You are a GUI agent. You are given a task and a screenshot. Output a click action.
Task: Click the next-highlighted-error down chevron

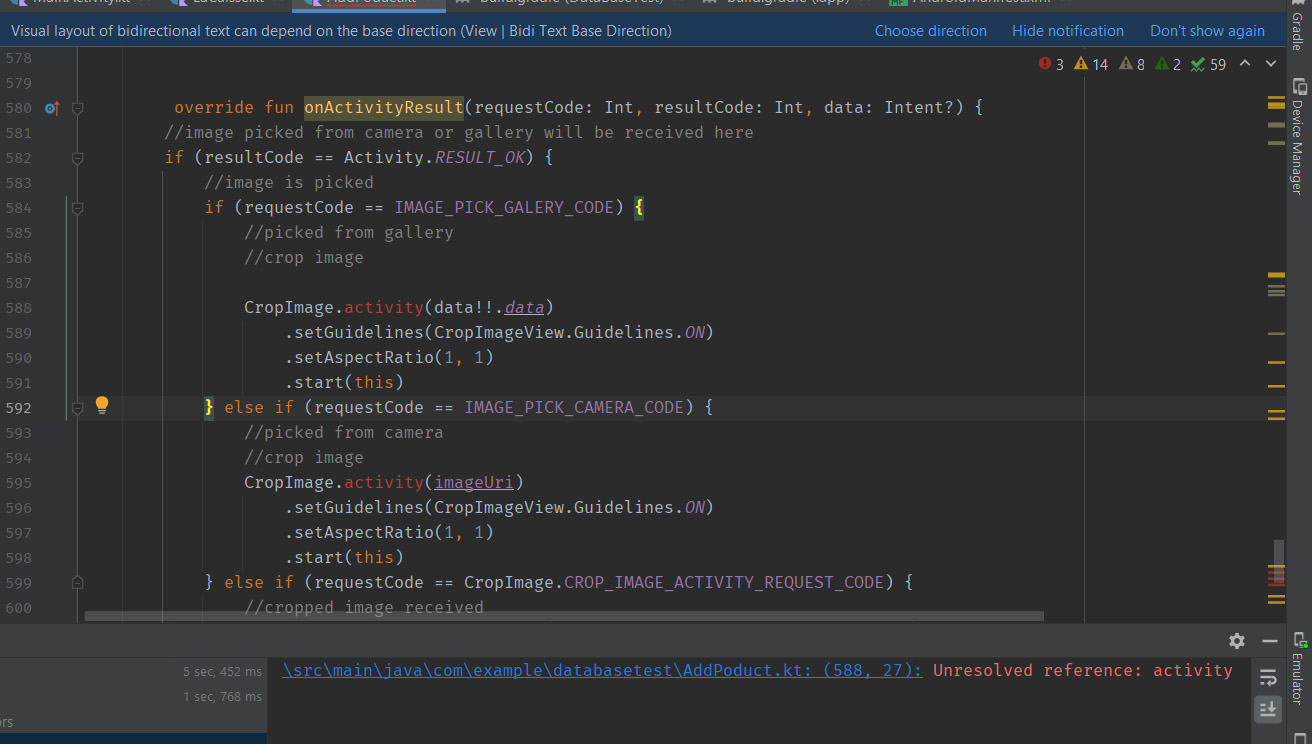[1271, 62]
